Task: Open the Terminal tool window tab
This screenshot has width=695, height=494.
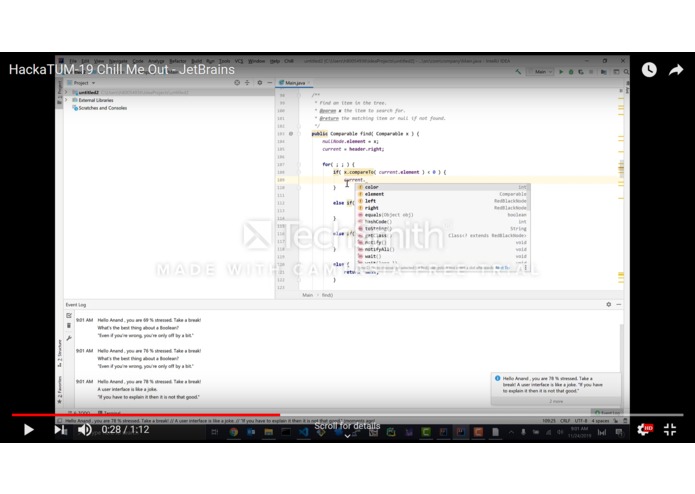Action: 109,412
